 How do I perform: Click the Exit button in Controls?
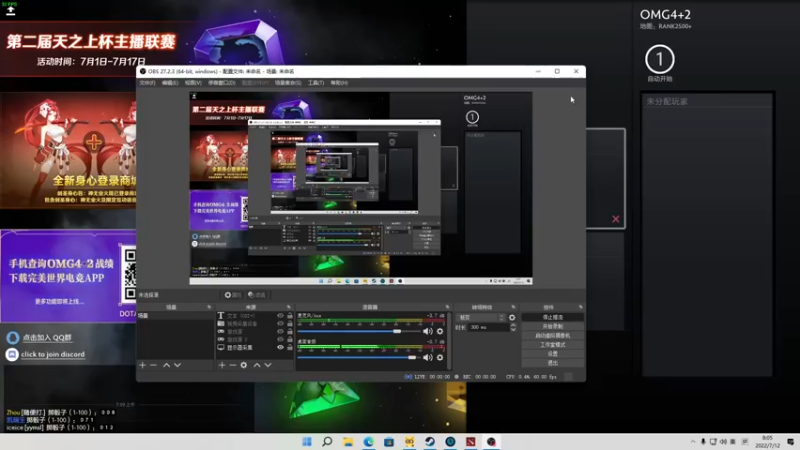click(x=553, y=363)
